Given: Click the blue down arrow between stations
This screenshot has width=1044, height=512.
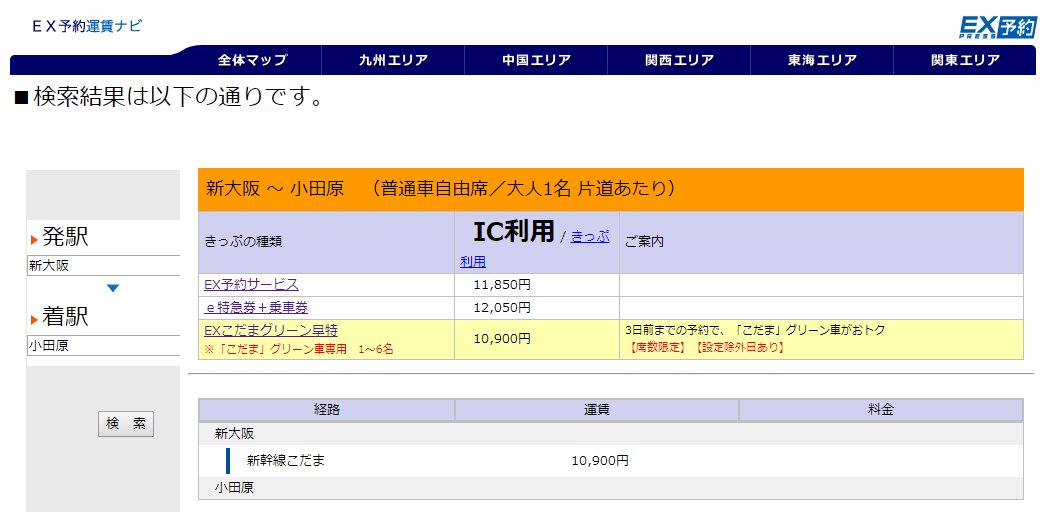Looking at the screenshot, I should tap(113, 288).
